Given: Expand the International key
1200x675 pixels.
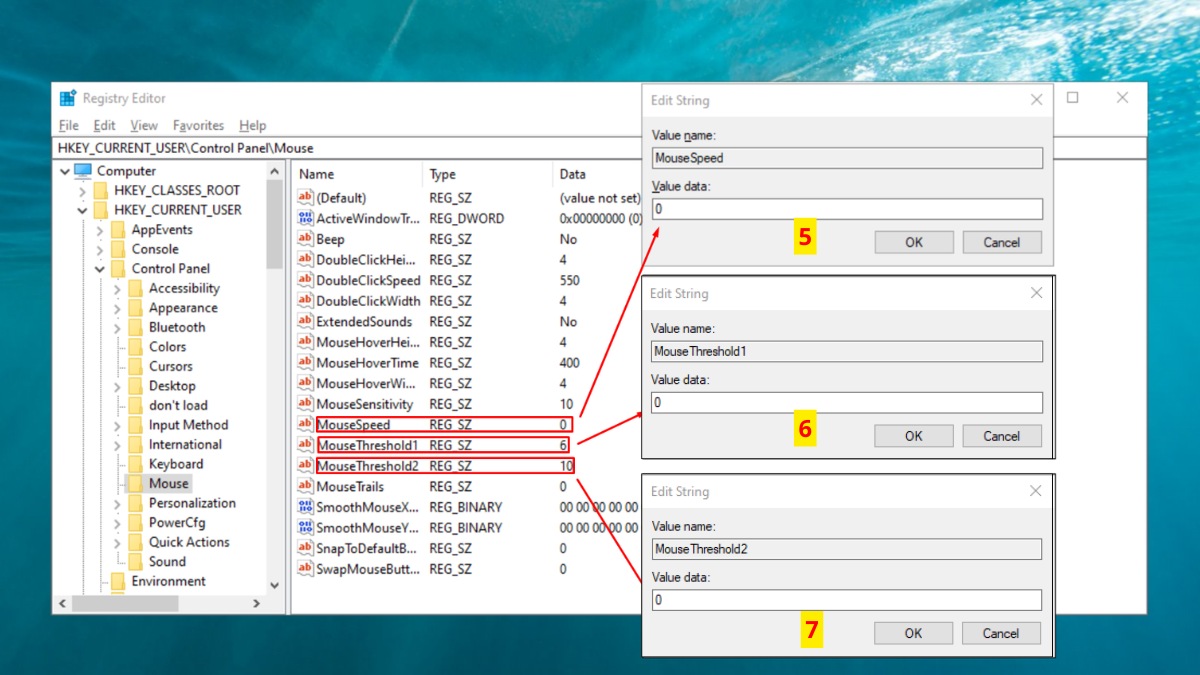Looking at the screenshot, I should pos(118,445).
